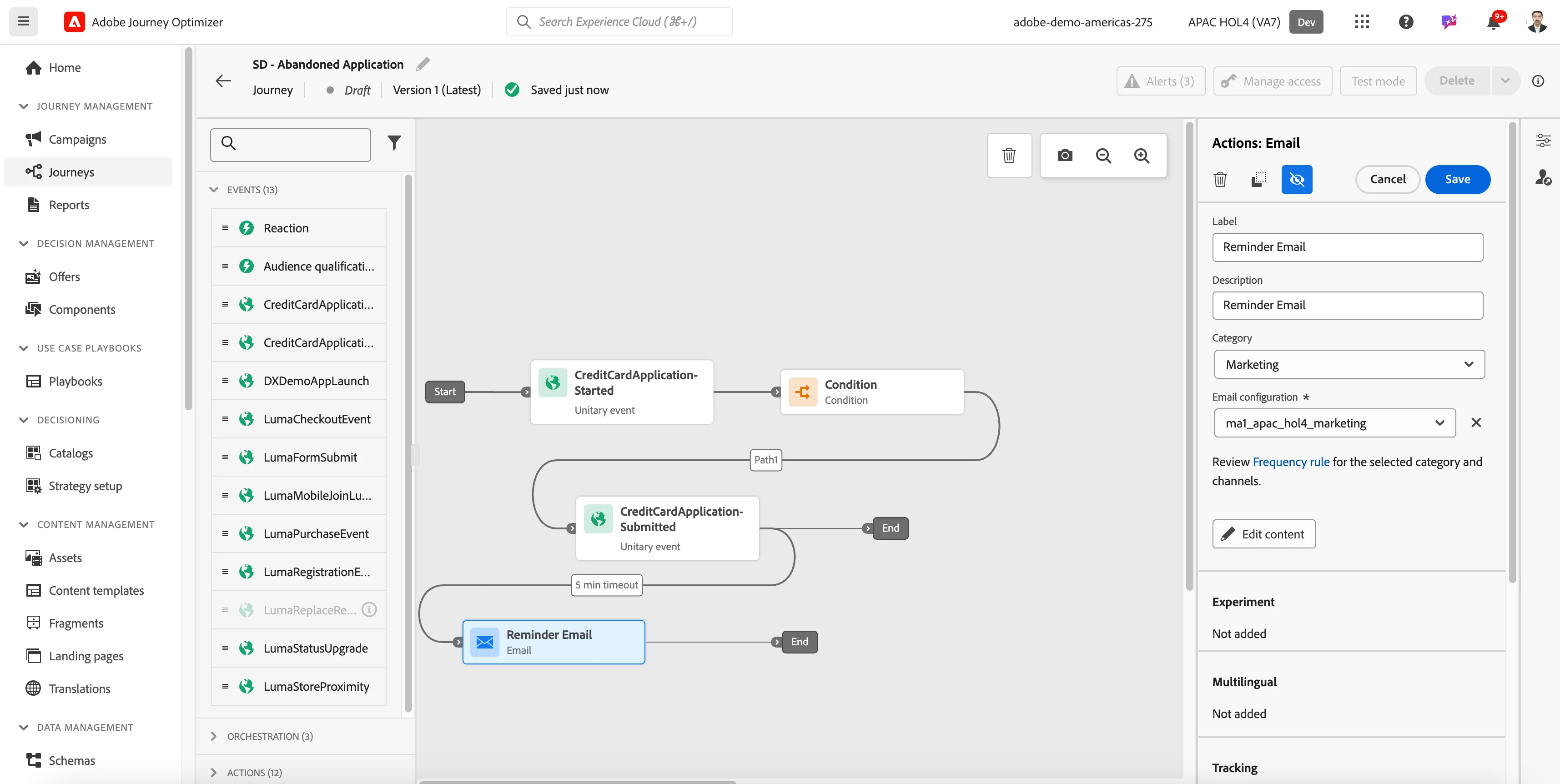Image resolution: width=1560 pixels, height=784 pixels.
Task: Open the journey properties sliders icon
Action: 1543,141
